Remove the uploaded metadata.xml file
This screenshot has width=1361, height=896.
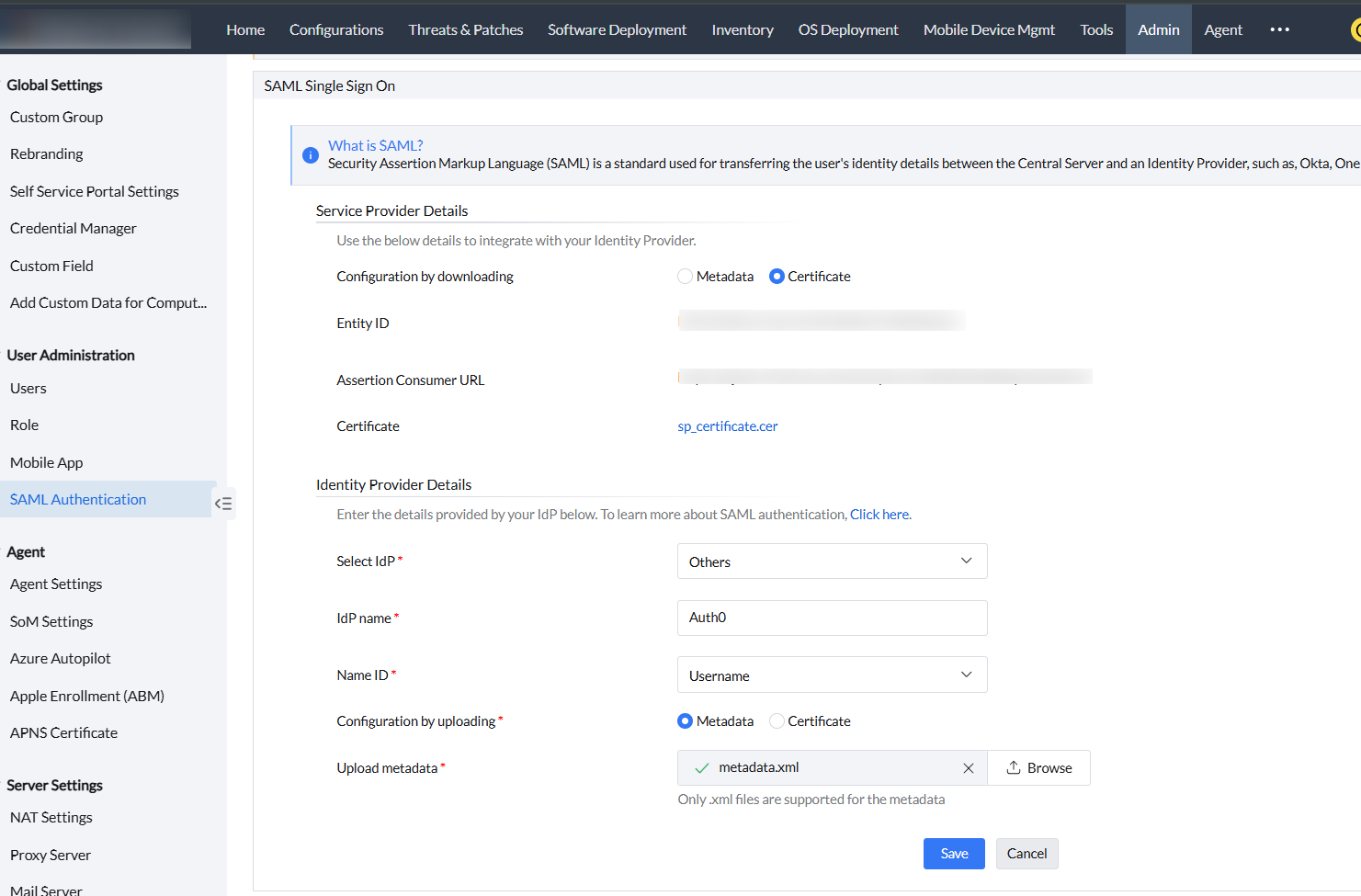[968, 768]
